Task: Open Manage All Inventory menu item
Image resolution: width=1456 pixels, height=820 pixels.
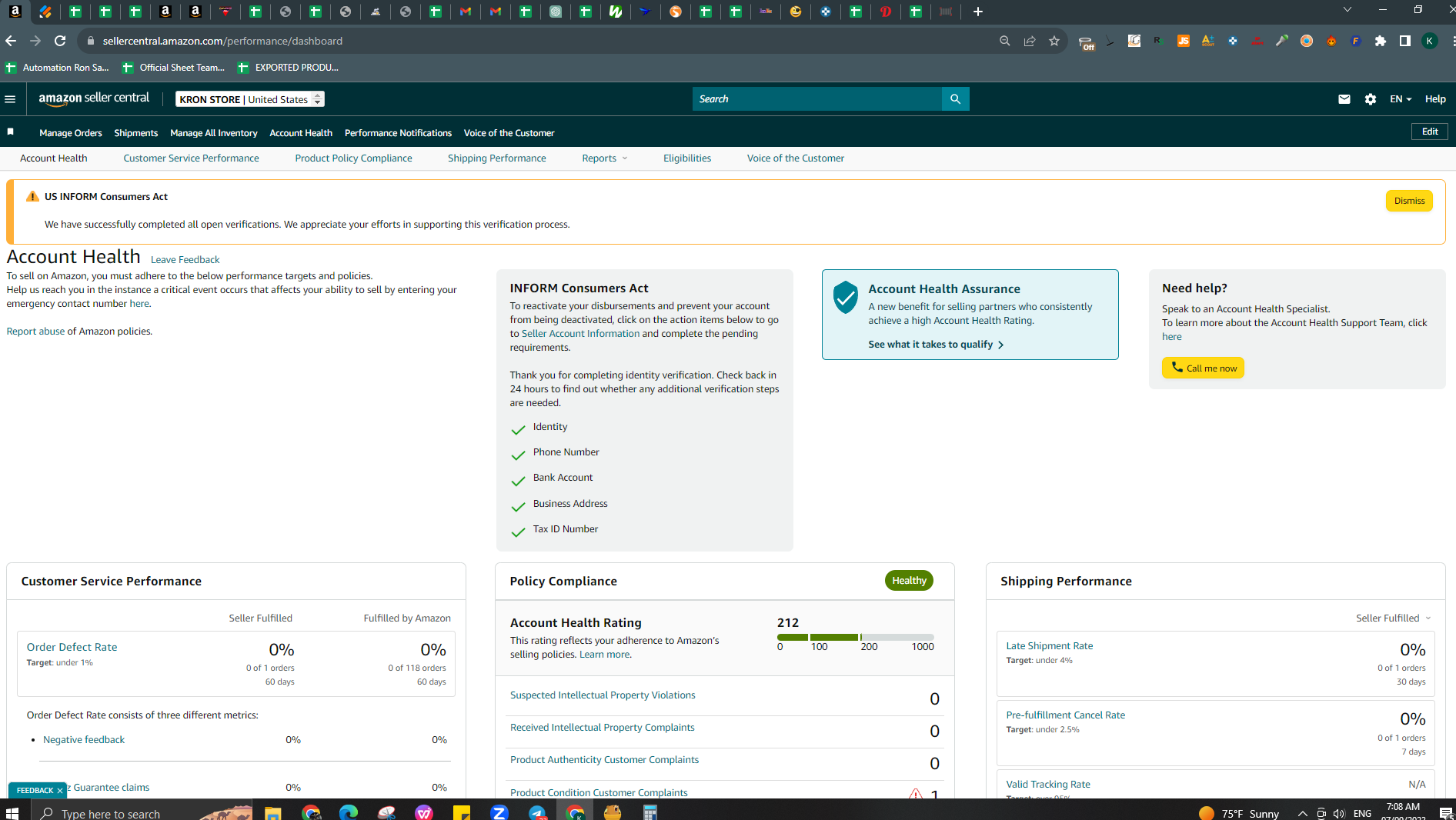Action: tap(214, 133)
